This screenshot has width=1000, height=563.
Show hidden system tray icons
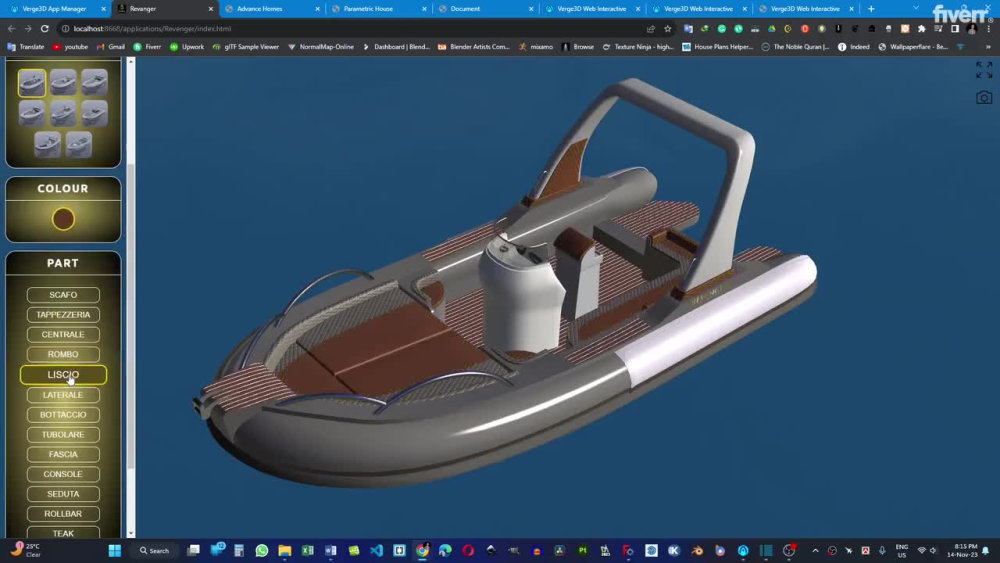click(x=815, y=550)
